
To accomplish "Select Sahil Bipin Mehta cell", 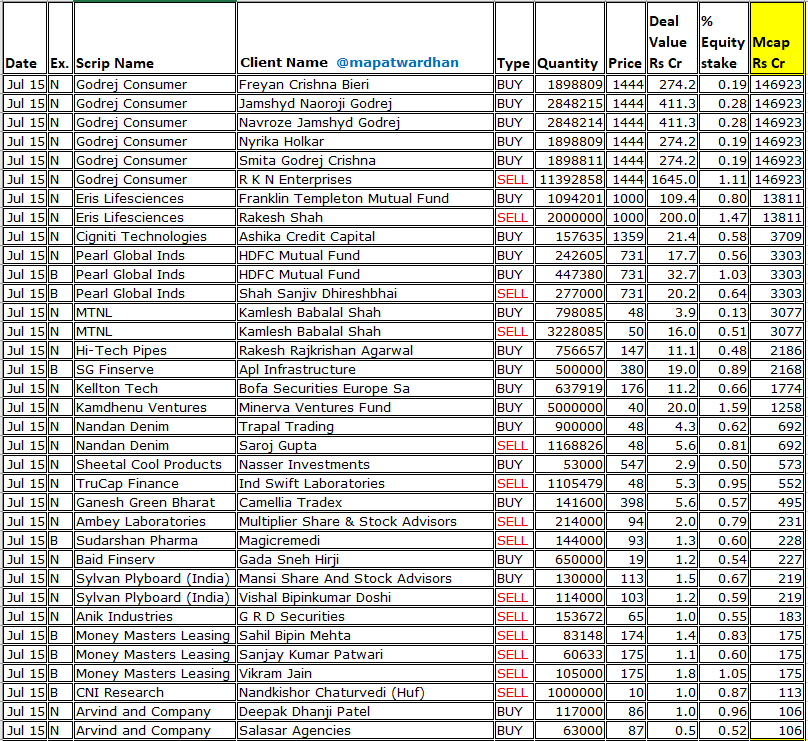I will click(365, 636).
